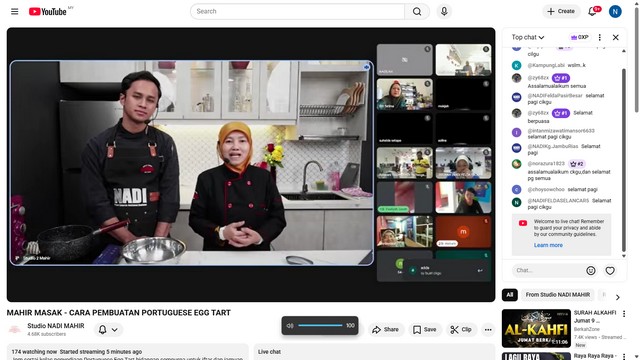Adjust the volume slider bar
The width and height of the screenshot is (640, 360).
tap(320, 326)
